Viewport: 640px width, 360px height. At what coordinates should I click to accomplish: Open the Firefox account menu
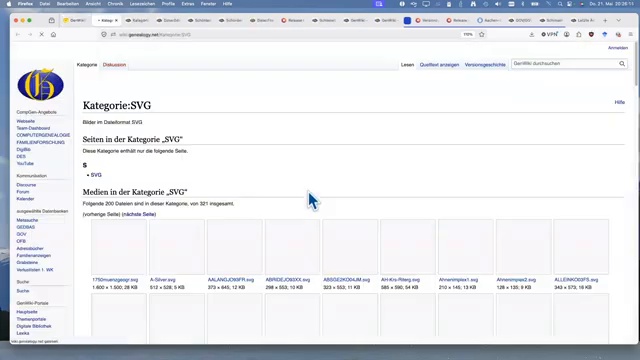tap(567, 35)
